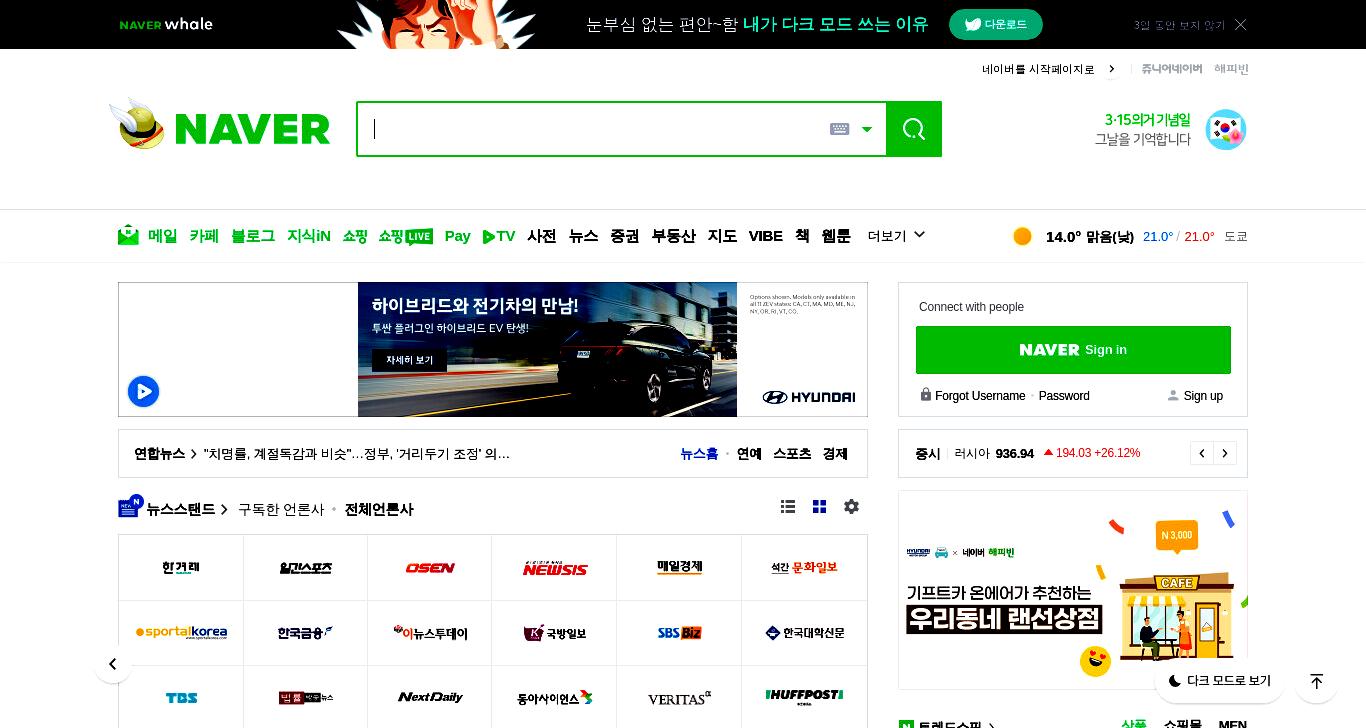The height and width of the screenshot is (728, 1366).
Task: Open the 한겨레 publisher logo
Action: coord(181,568)
